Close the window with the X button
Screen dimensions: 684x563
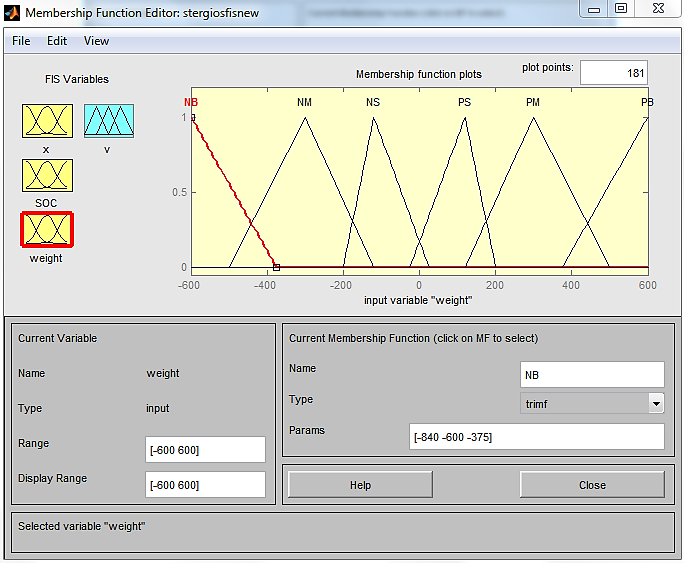point(658,8)
